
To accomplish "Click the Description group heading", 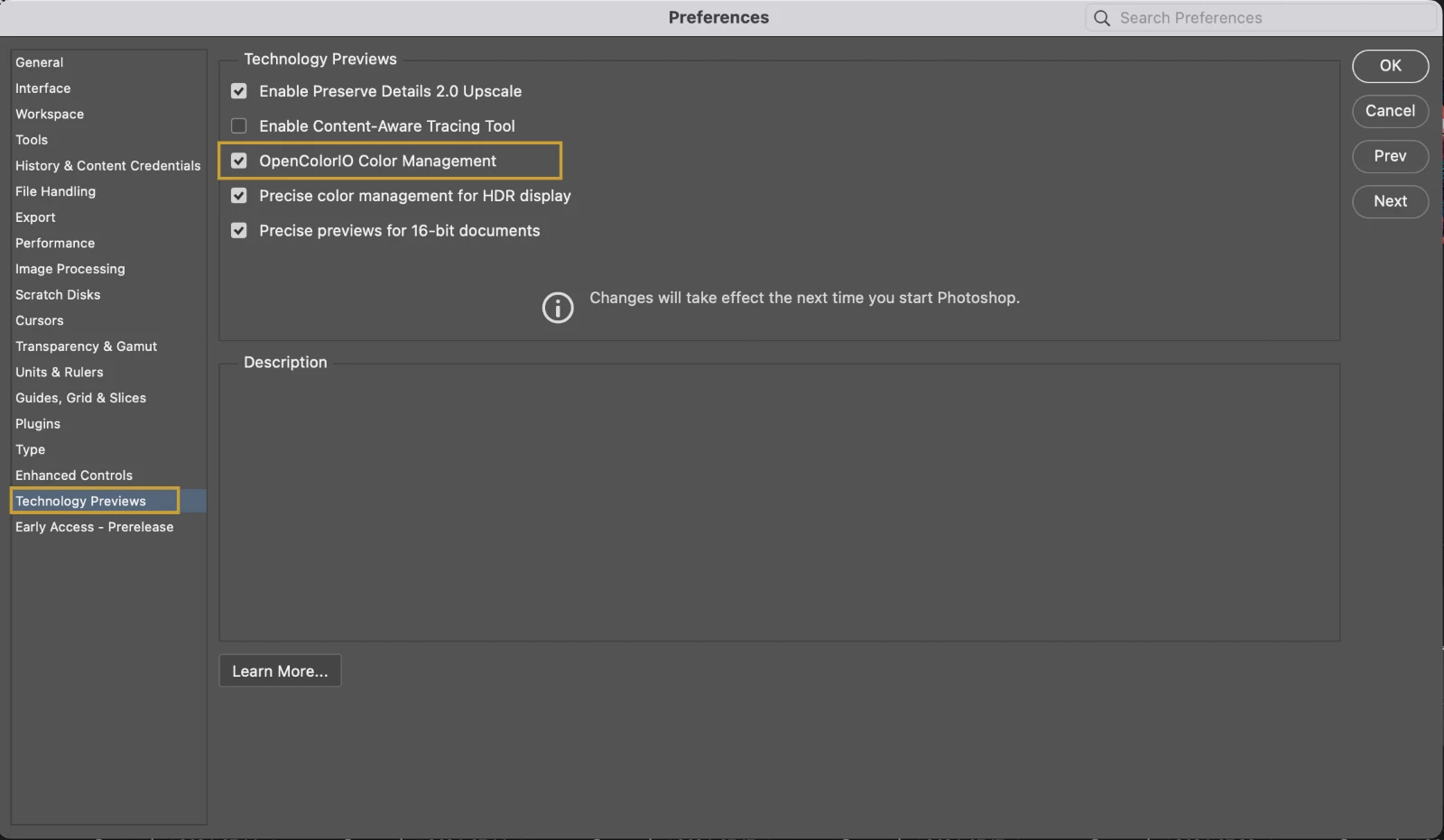I will [285, 362].
